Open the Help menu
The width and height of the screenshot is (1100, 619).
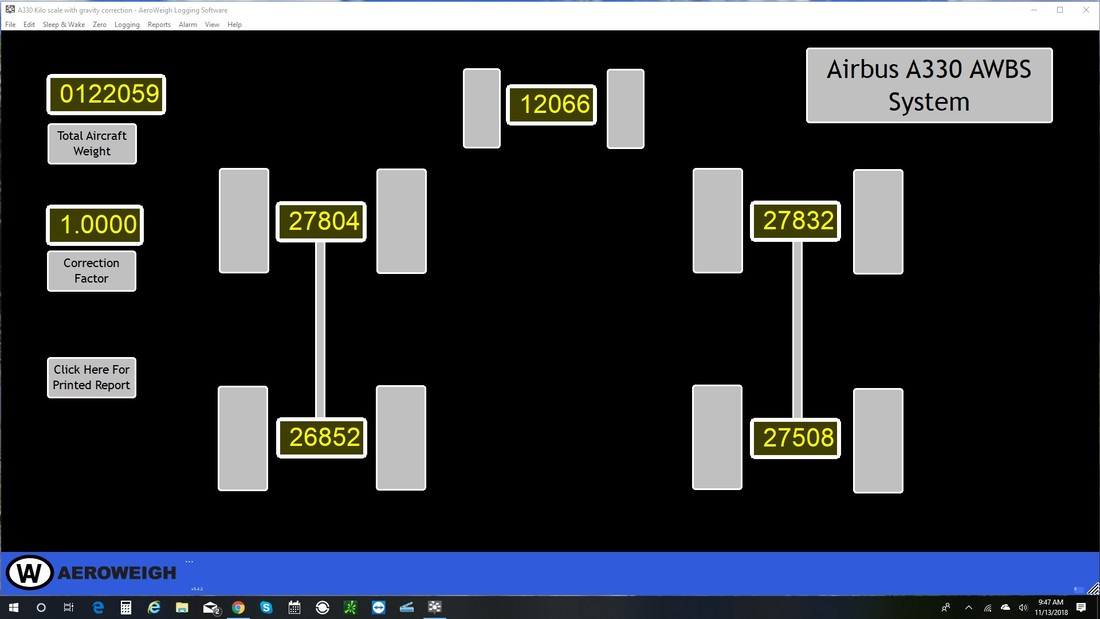click(x=234, y=25)
